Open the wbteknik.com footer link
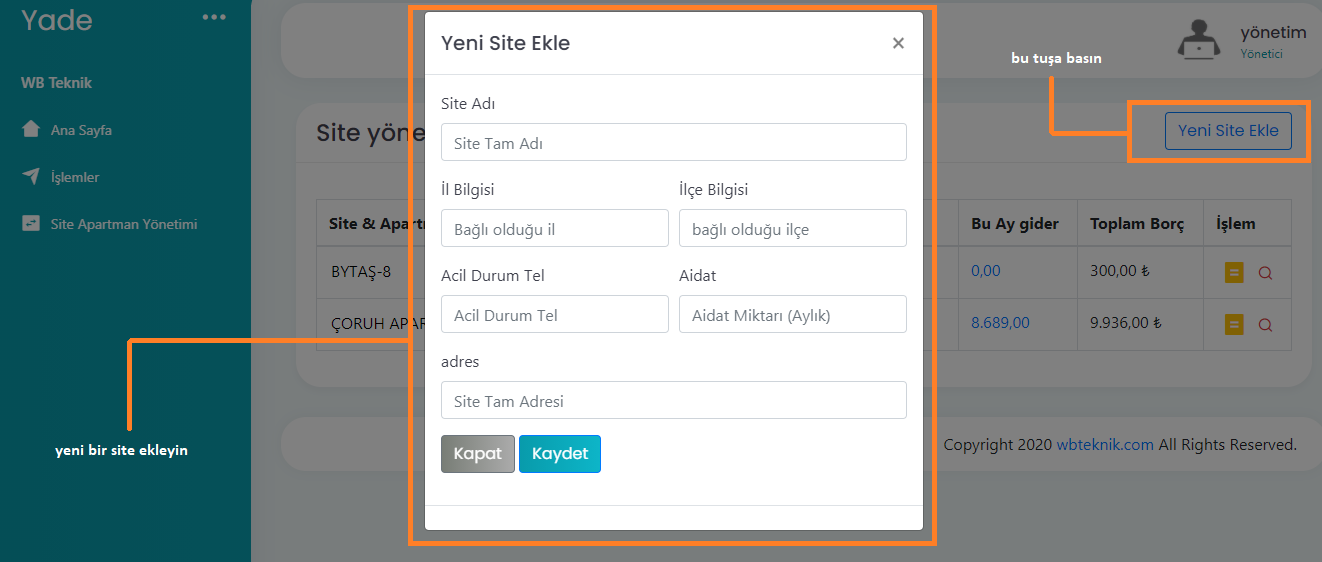 1105,445
